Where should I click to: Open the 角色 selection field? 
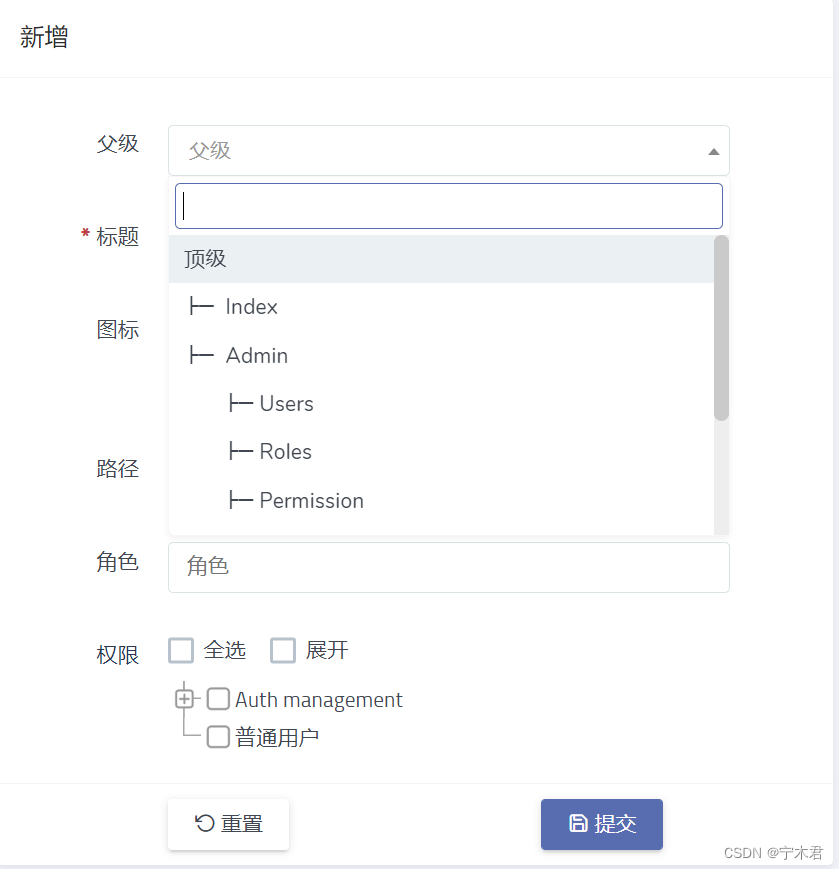coord(448,567)
